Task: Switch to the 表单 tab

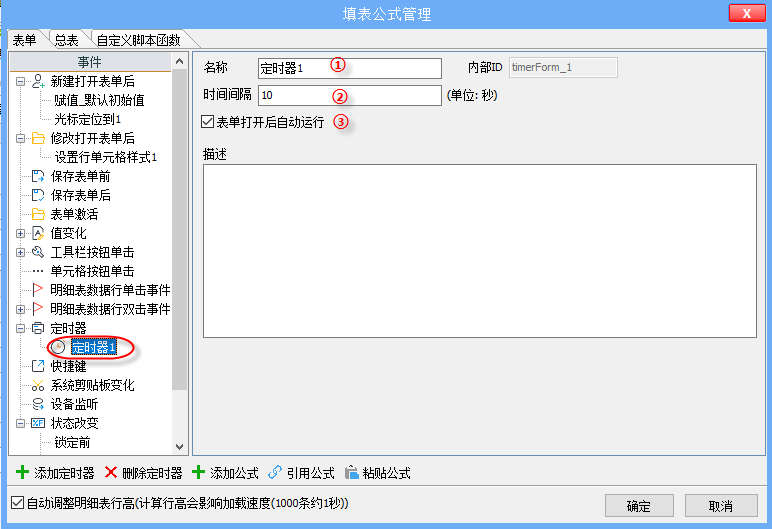Action: point(25,40)
